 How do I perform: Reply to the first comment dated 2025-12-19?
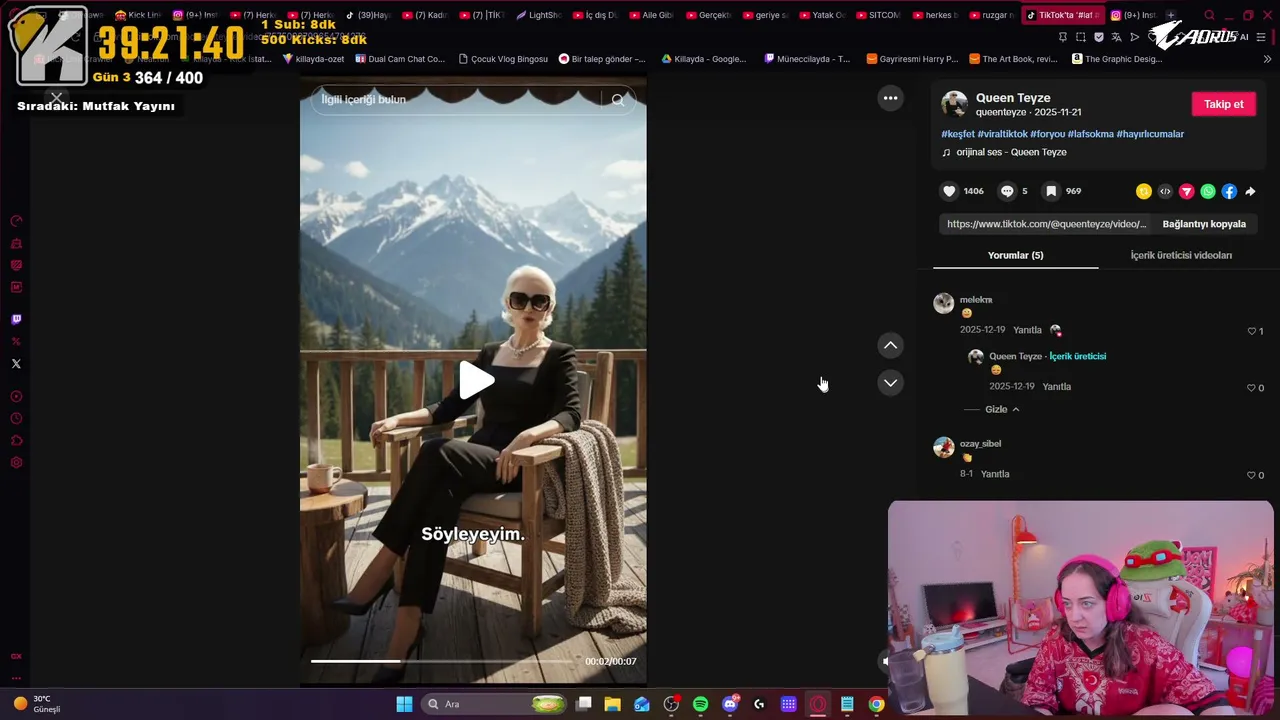(1027, 330)
